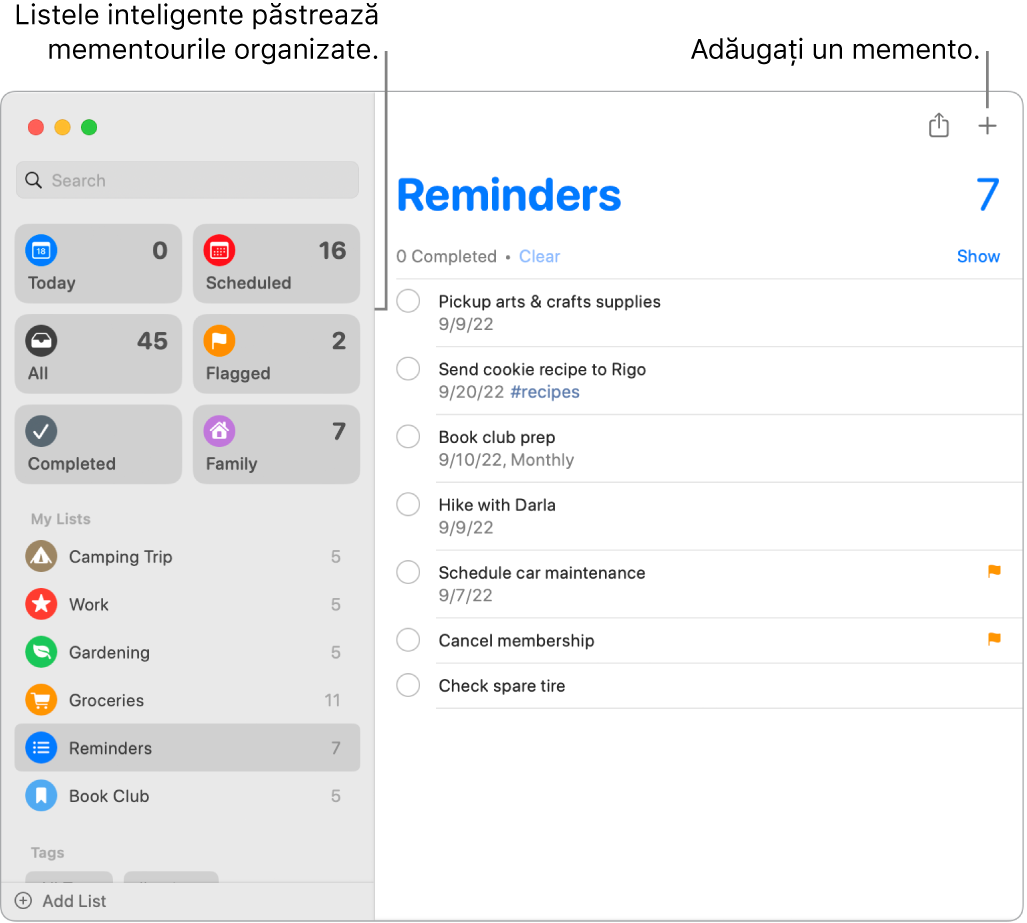Select the Family smart list
Viewport: 1027px width, 923px height.
(x=276, y=444)
